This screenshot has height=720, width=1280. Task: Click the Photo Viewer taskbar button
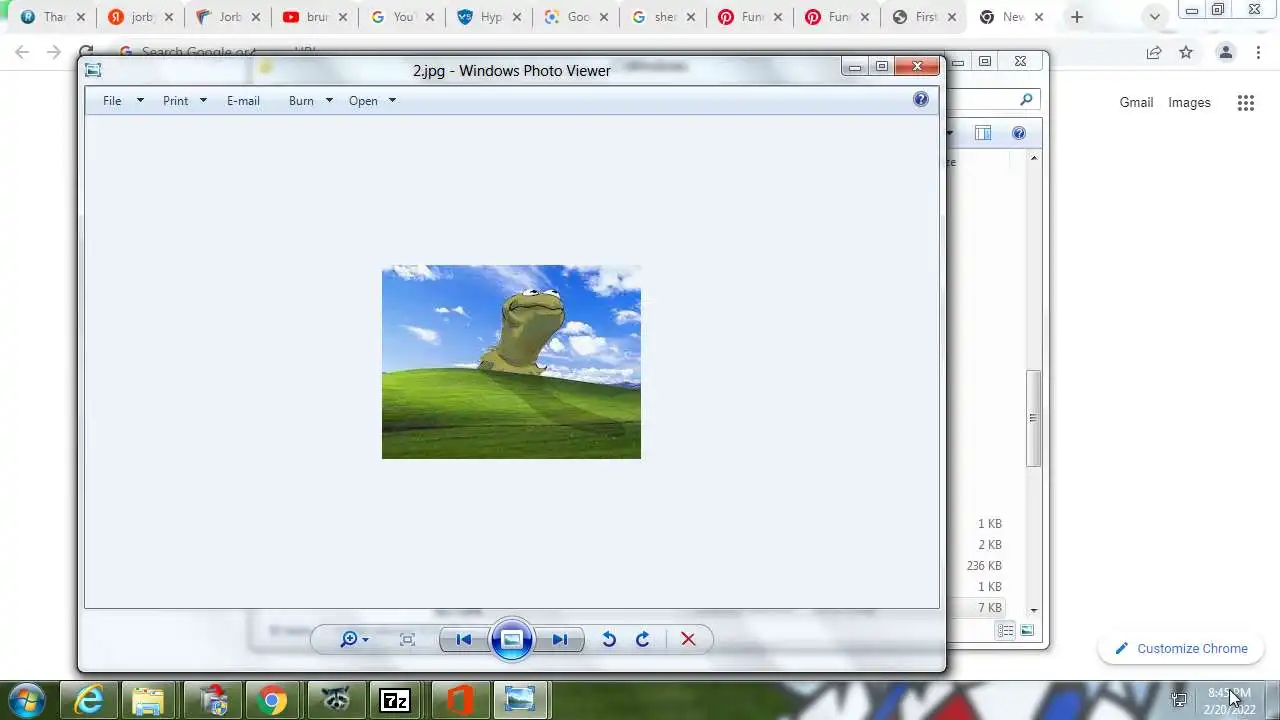tap(520, 700)
